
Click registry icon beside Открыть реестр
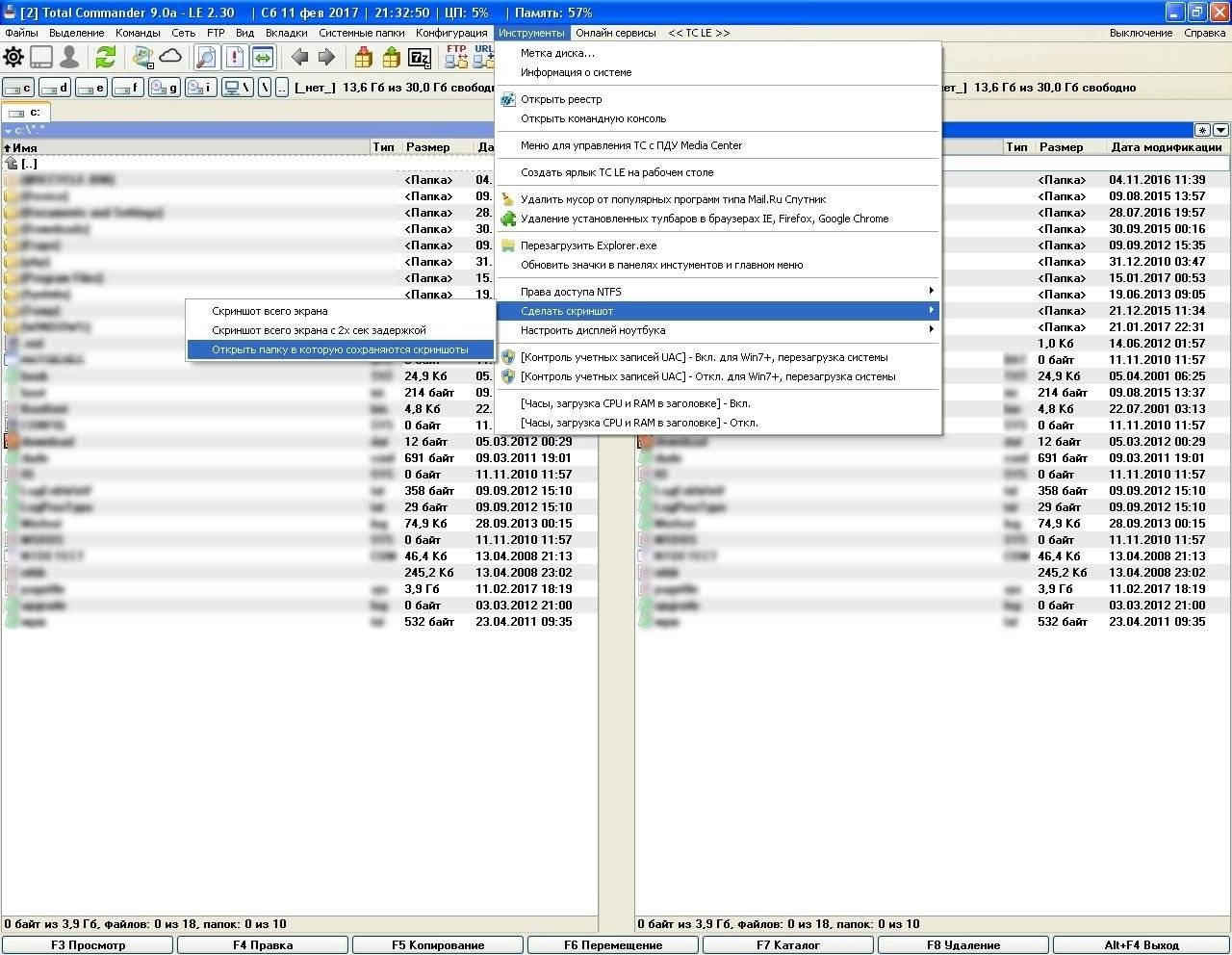point(508,99)
